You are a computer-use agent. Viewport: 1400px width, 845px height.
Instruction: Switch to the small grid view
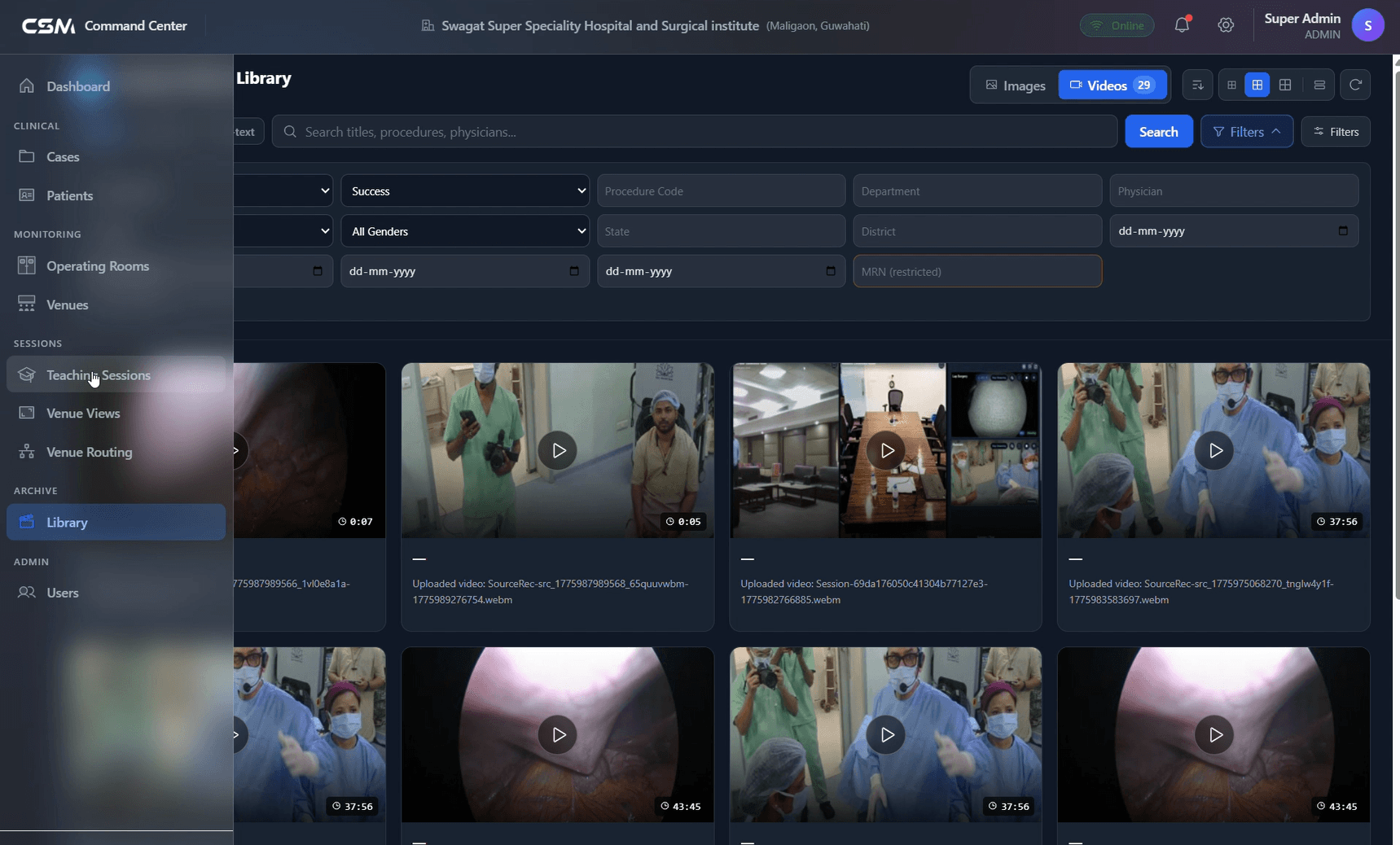(x=1231, y=85)
